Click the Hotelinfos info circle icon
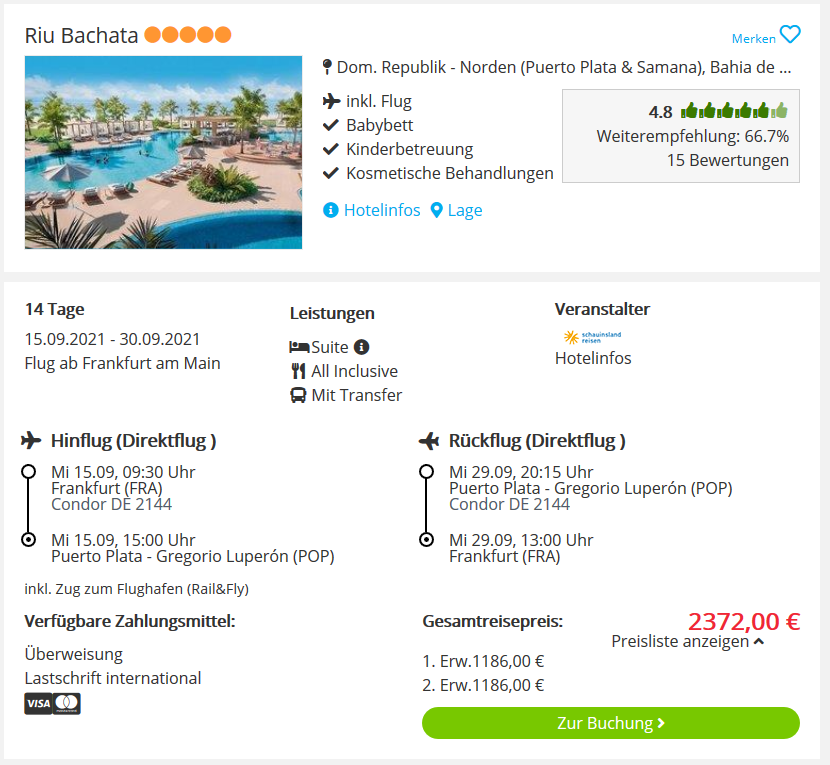This screenshot has height=765, width=830. [x=331, y=210]
